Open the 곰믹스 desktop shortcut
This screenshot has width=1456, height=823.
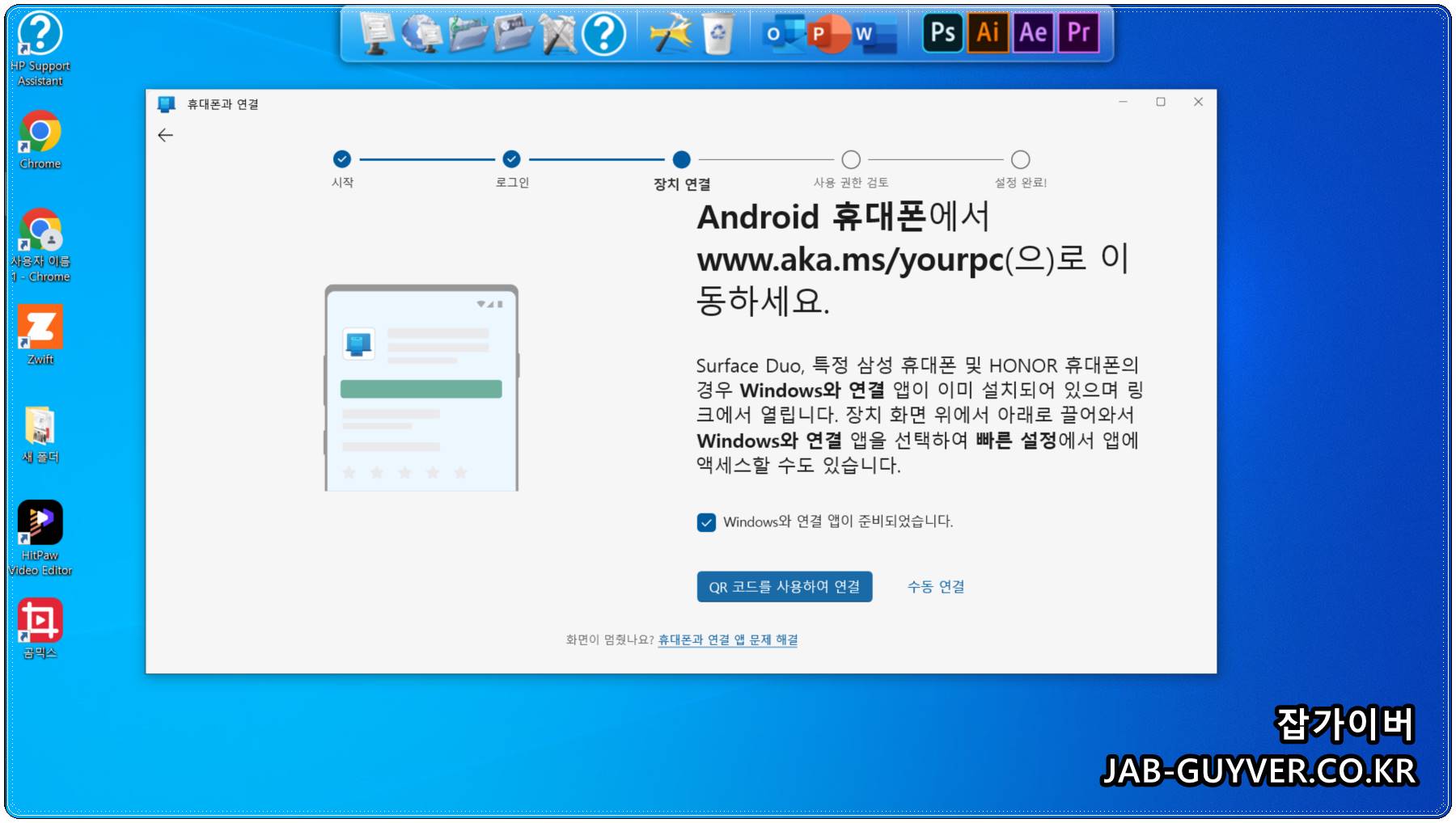click(x=40, y=629)
